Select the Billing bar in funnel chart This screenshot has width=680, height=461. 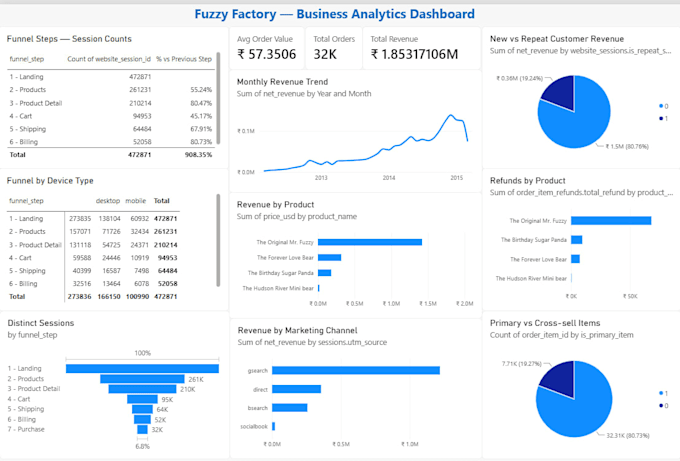pyautogui.click(x=142, y=419)
